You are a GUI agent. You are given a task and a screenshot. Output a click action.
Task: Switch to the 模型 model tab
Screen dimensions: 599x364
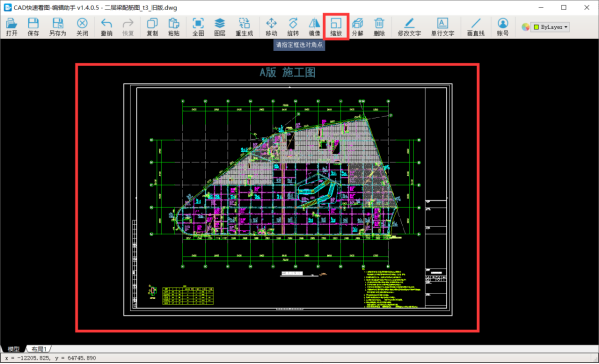(x=13, y=349)
